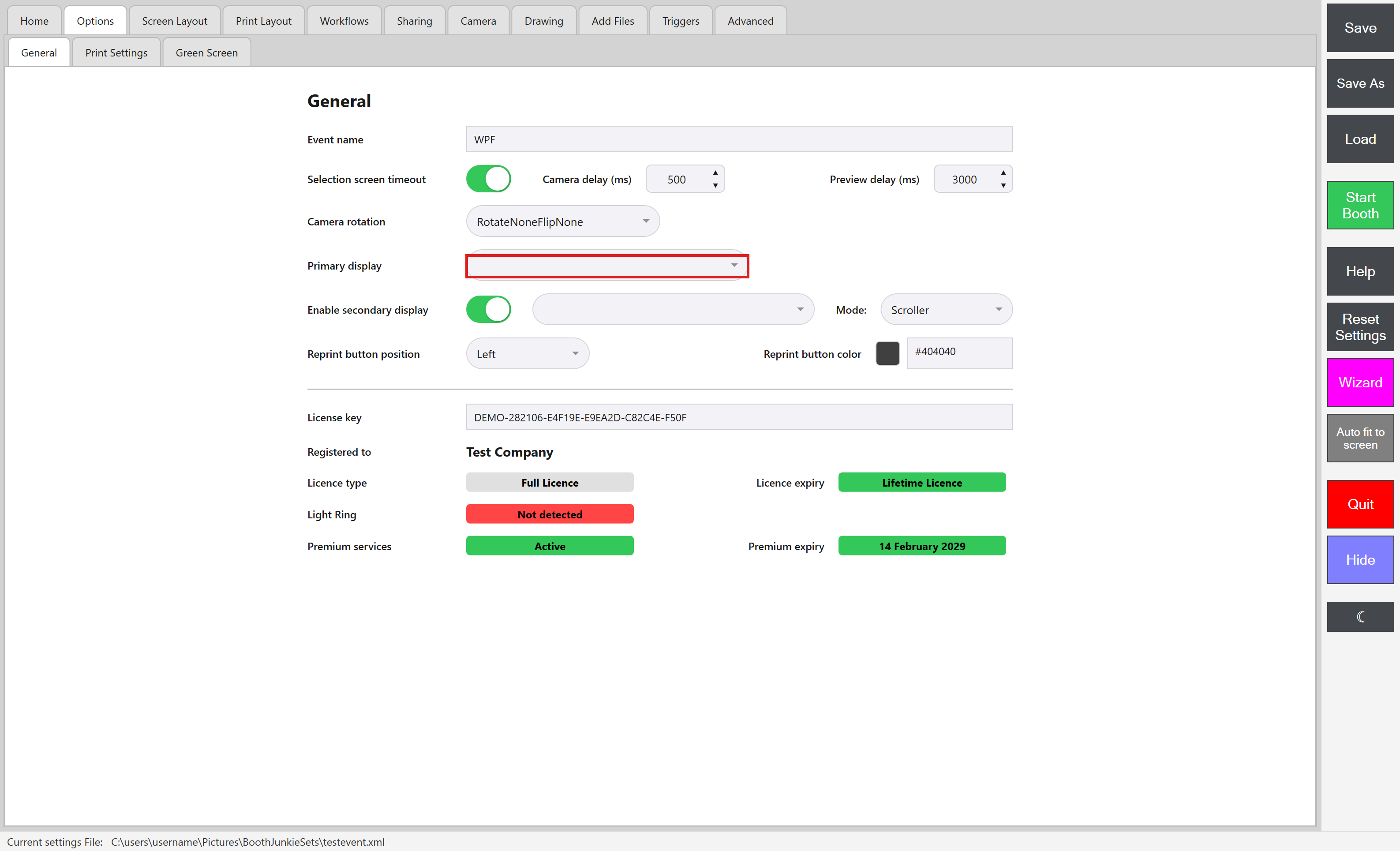This screenshot has width=1400, height=851.
Task: Open the Drawing tab
Action: click(x=543, y=21)
